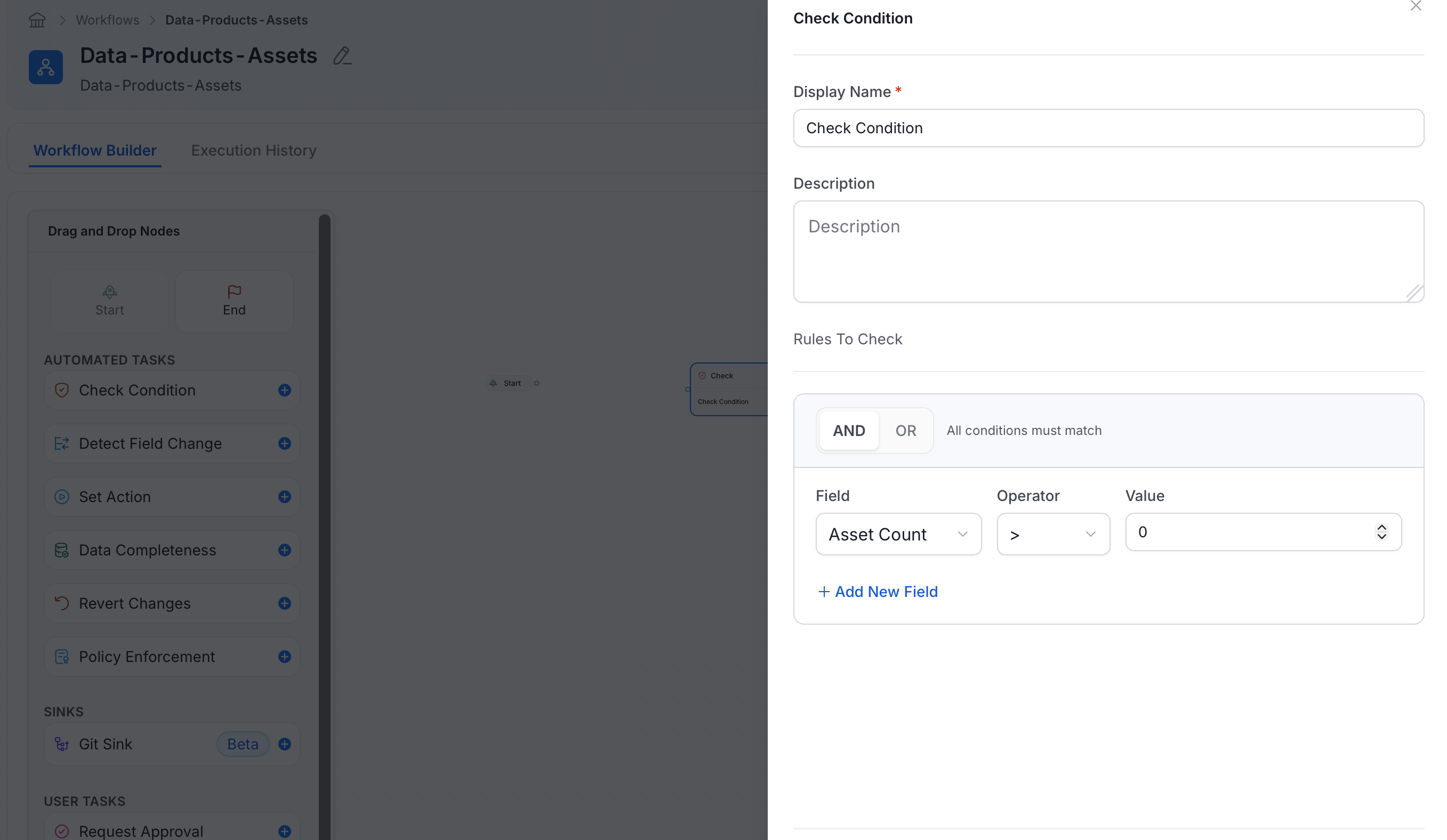
Task: Add Detect Field Change node via plus icon
Action: coord(284,444)
